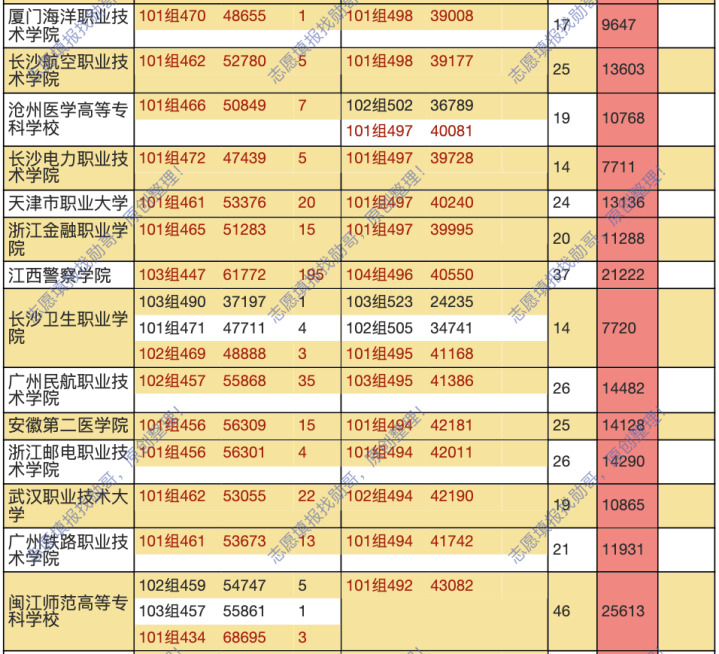Click rank value 53673
Viewport: 719px width, 654px height.
tap(244, 541)
